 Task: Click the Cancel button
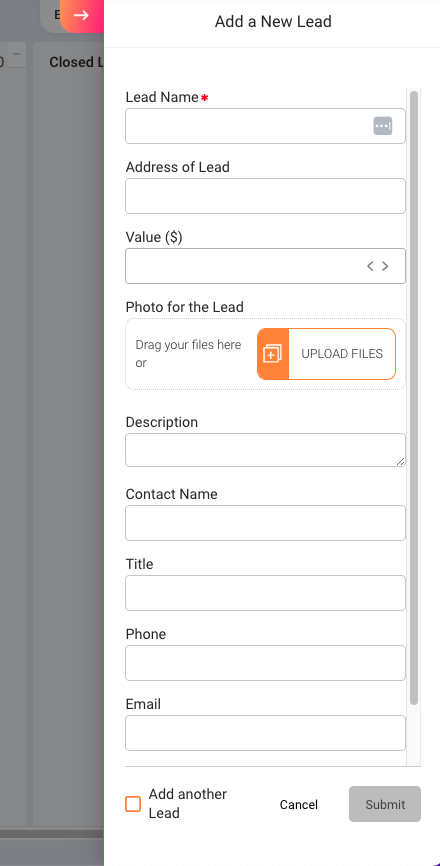[x=299, y=805]
